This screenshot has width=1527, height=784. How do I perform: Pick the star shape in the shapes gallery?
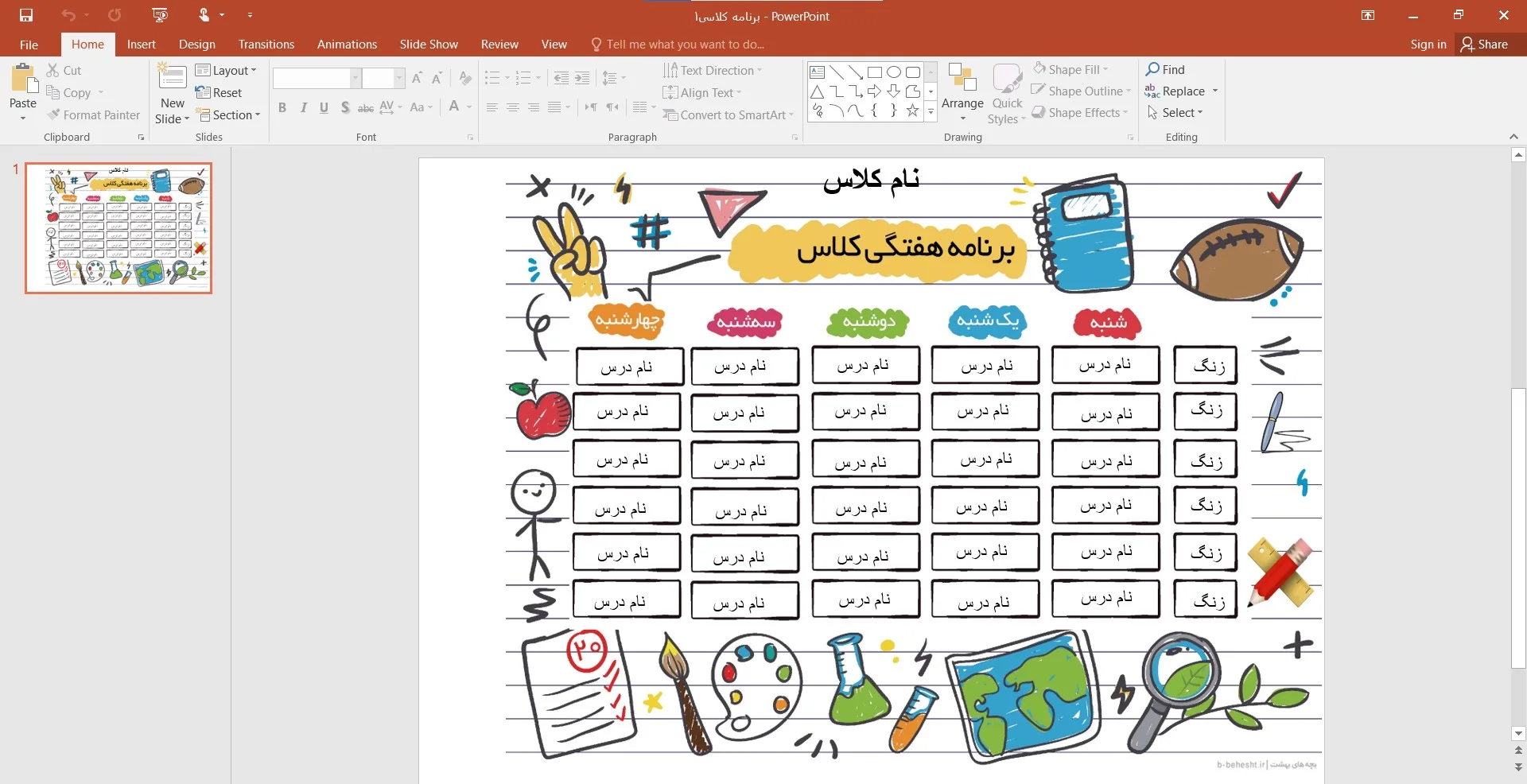[912, 111]
